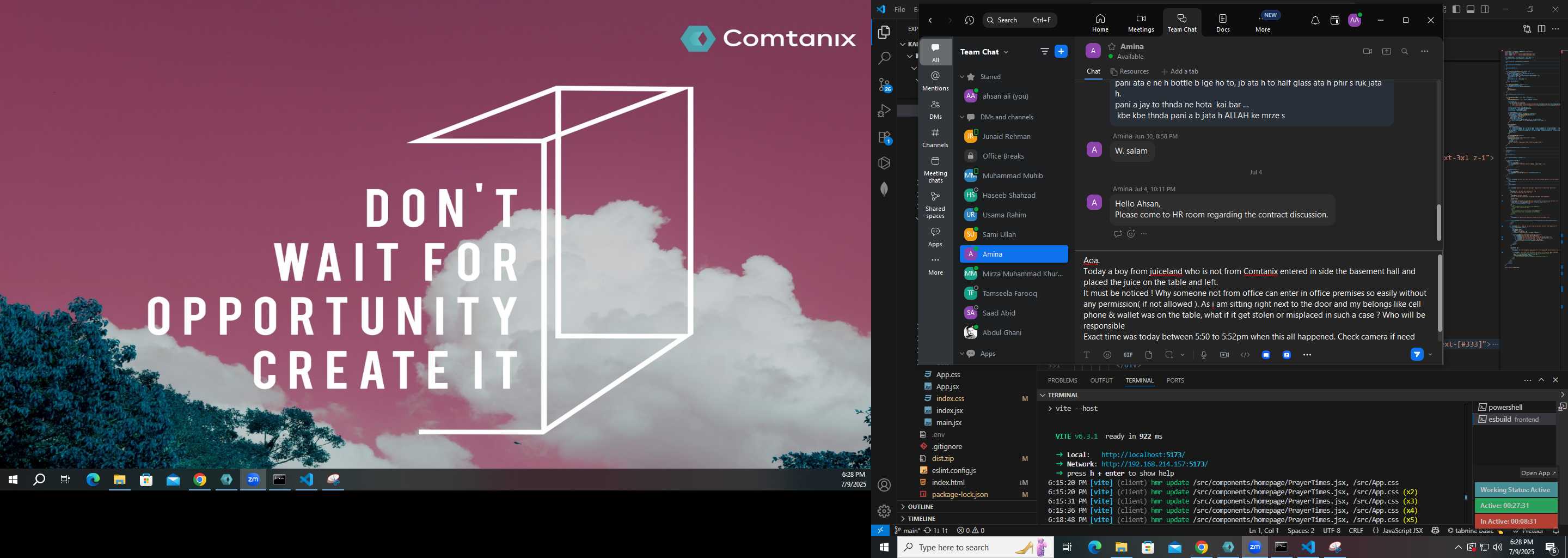Switch to Zoom Meetings tab
The height and width of the screenshot is (558, 1568).
[1141, 22]
